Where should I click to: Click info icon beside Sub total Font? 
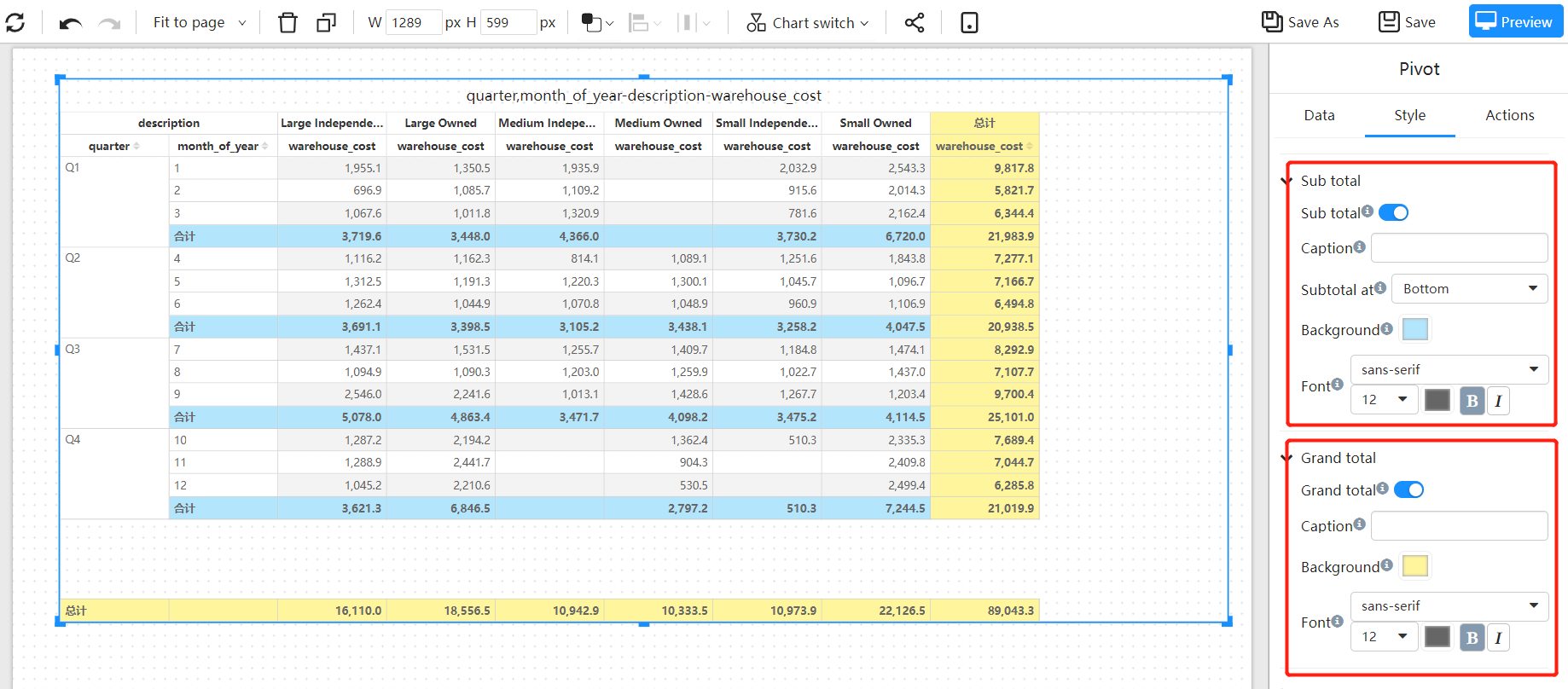pyautogui.click(x=1337, y=385)
